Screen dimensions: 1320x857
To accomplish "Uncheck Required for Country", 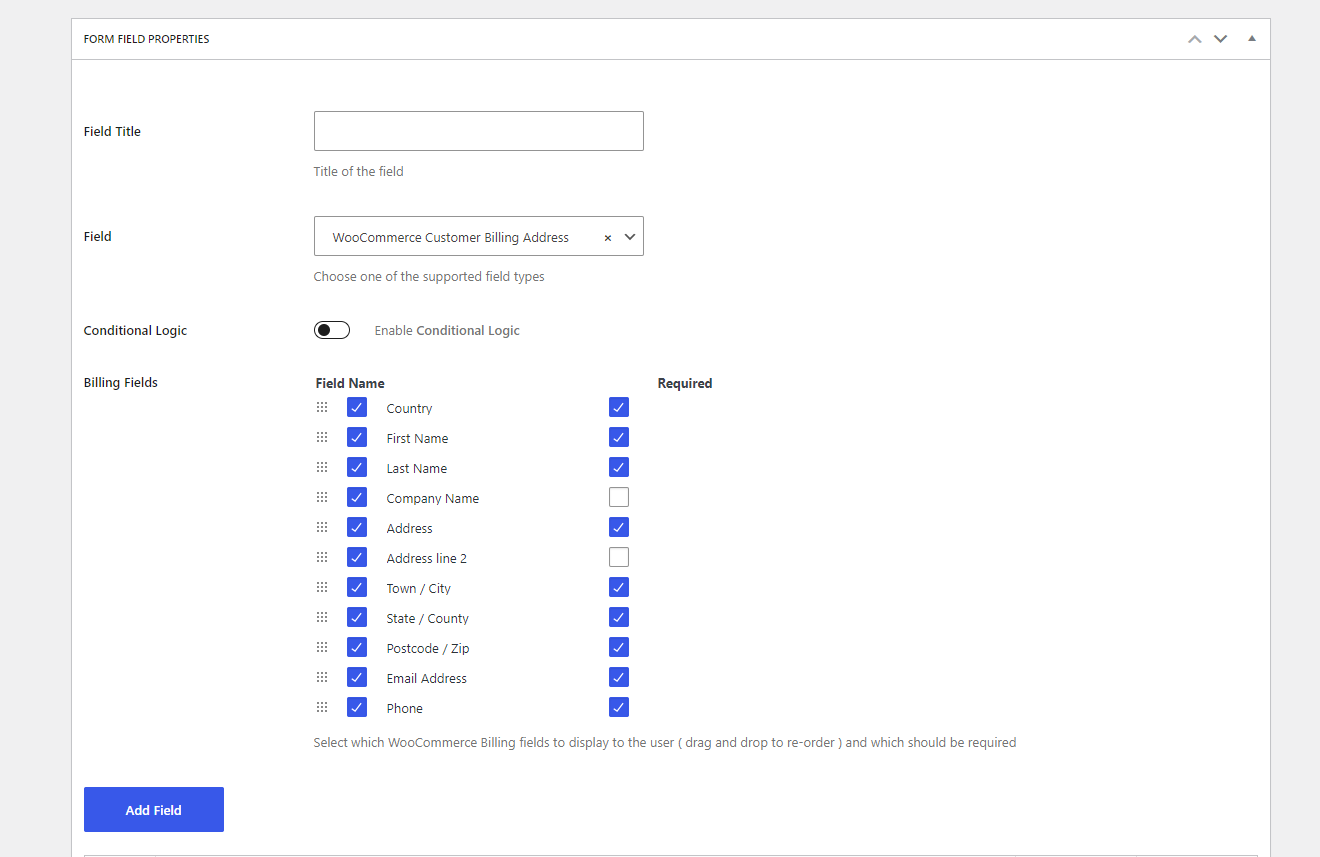I will (619, 407).
